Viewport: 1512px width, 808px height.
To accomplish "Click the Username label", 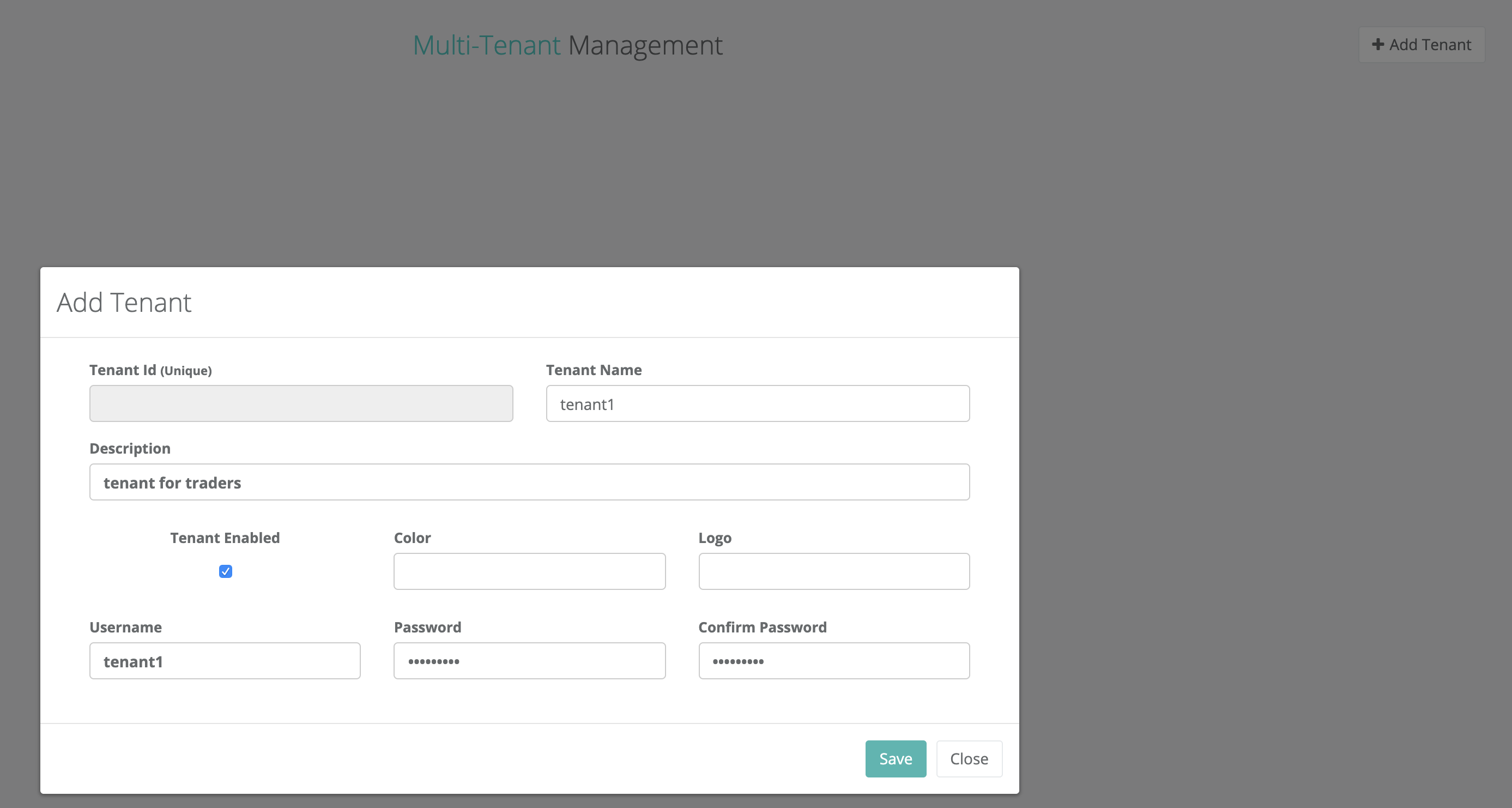I will (x=125, y=627).
